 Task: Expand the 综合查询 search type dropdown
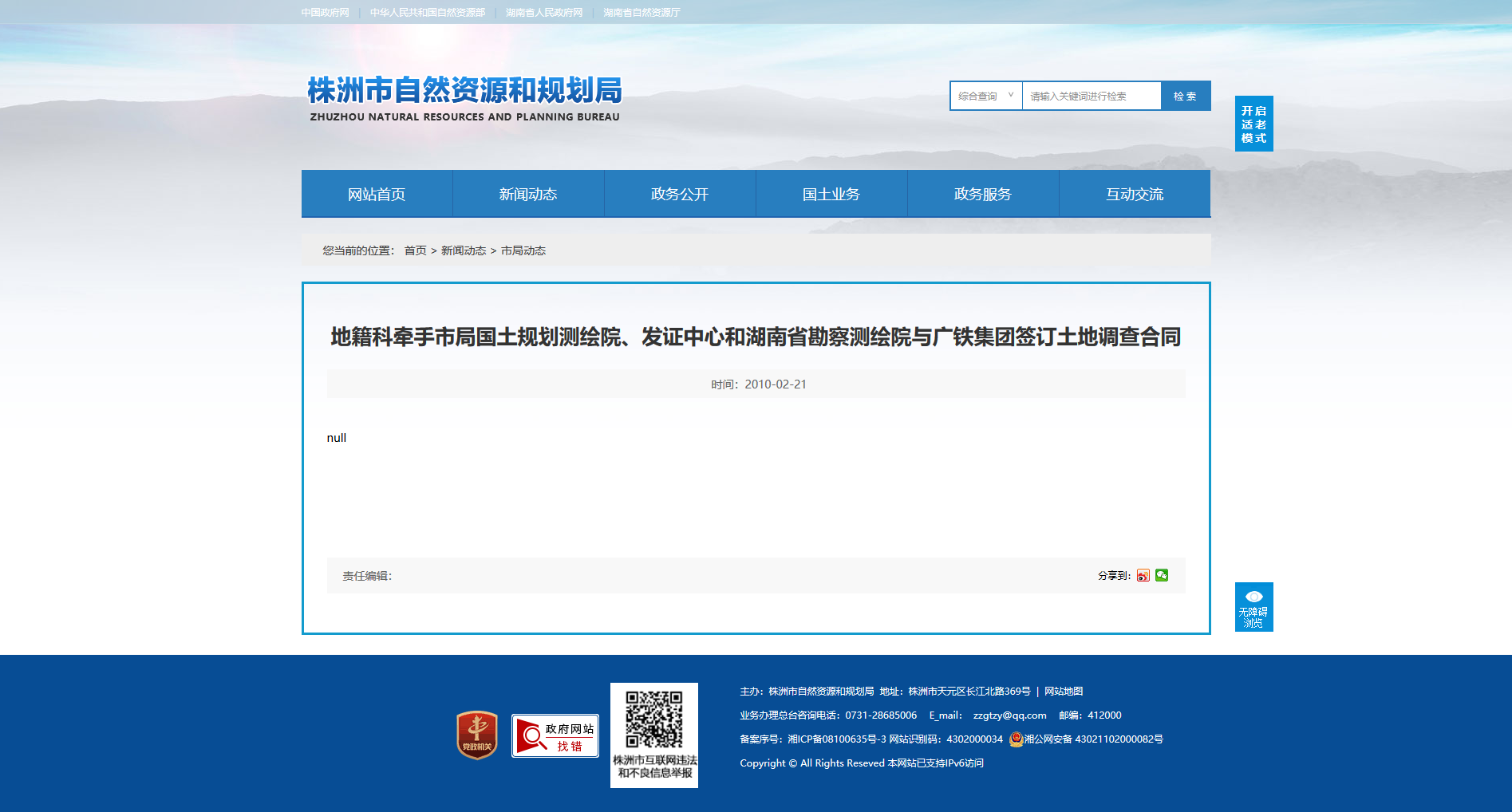coord(985,96)
